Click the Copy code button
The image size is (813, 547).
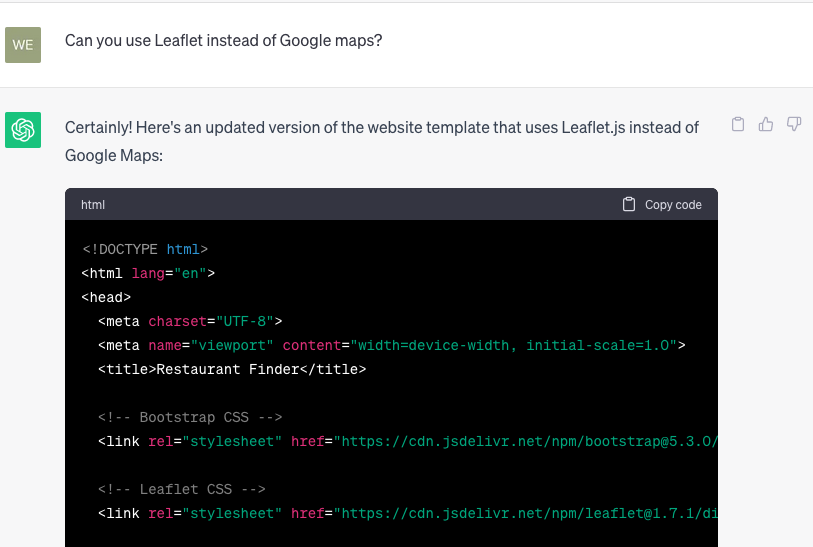coord(662,205)
